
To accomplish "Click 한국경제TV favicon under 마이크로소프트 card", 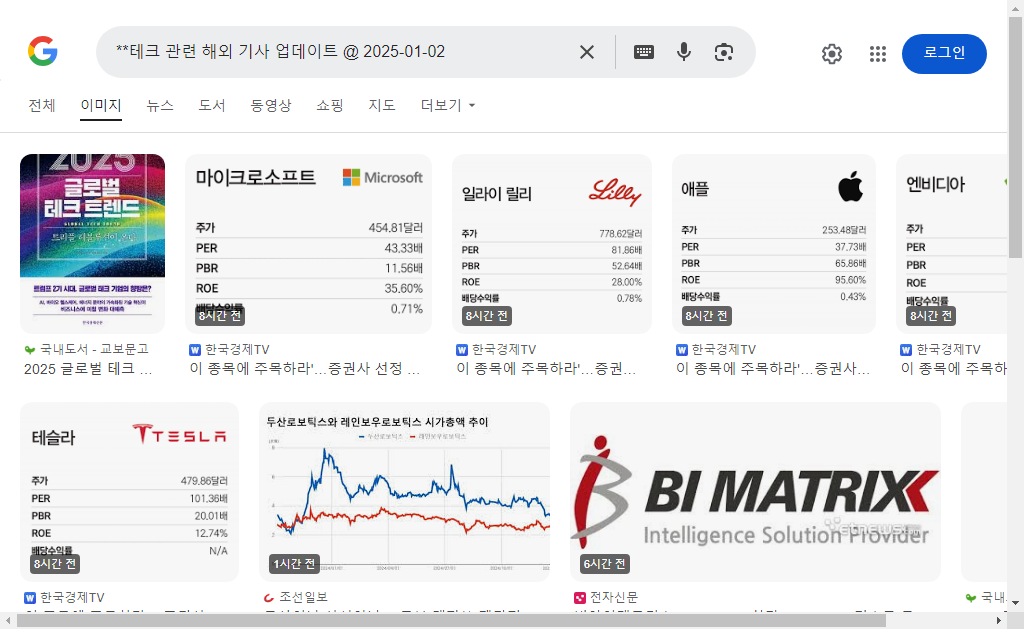I will [195, 350].
